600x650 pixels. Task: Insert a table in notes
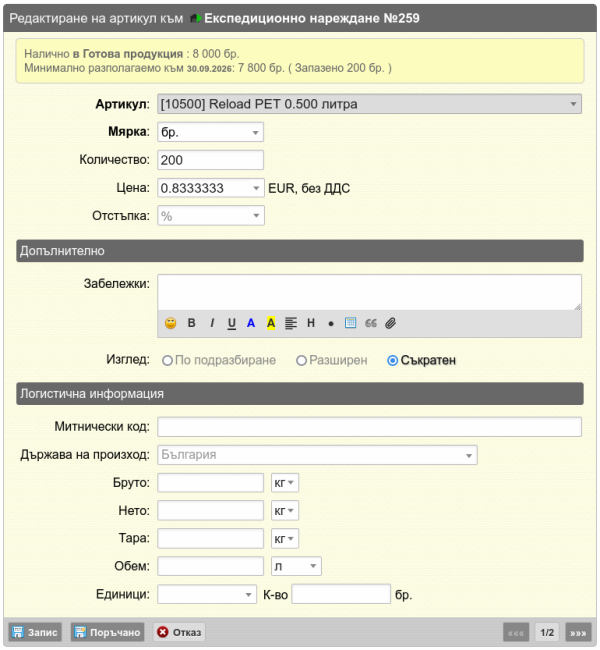(x=350, y=323)
